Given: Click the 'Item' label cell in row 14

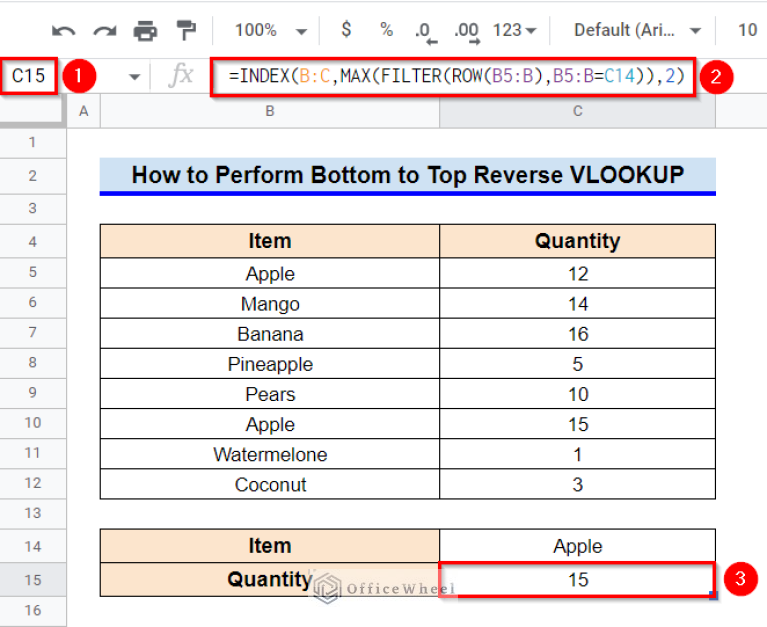Looking at the screenshot, I should 270,546.
